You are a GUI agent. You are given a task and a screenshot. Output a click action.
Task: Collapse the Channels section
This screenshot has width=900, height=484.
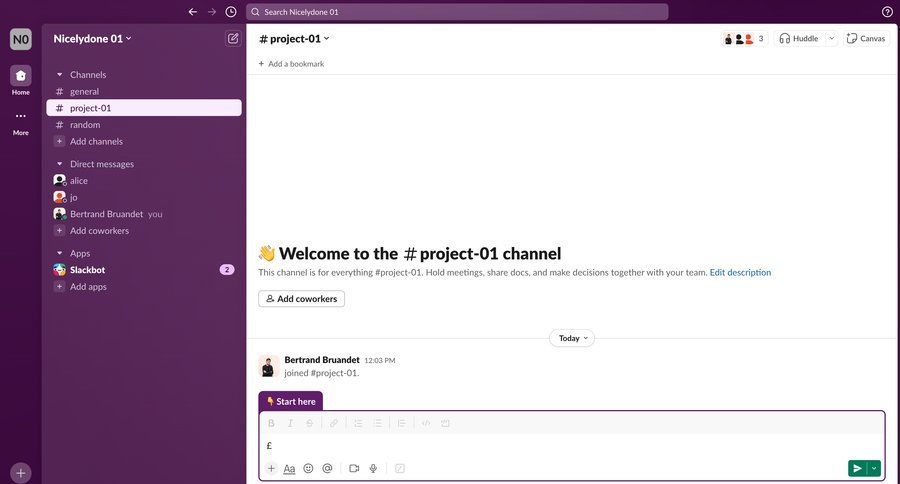(x=59, y=75)
